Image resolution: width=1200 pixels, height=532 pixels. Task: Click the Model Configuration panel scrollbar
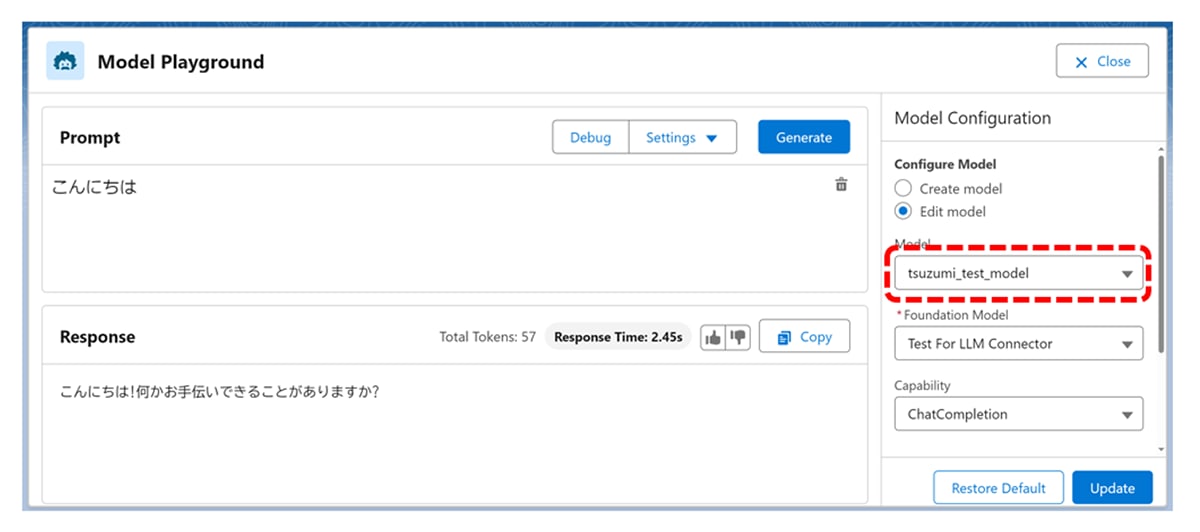[x=1160, y=254]
